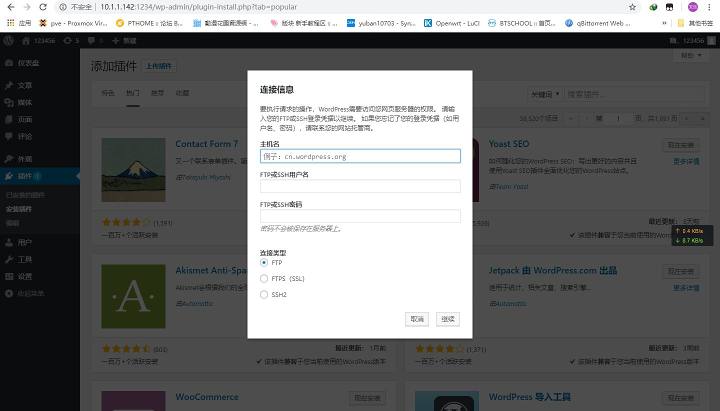Screen dimensions: 720x411
Task: Switch to the 热门 popular tab
Action: [133, 93]
